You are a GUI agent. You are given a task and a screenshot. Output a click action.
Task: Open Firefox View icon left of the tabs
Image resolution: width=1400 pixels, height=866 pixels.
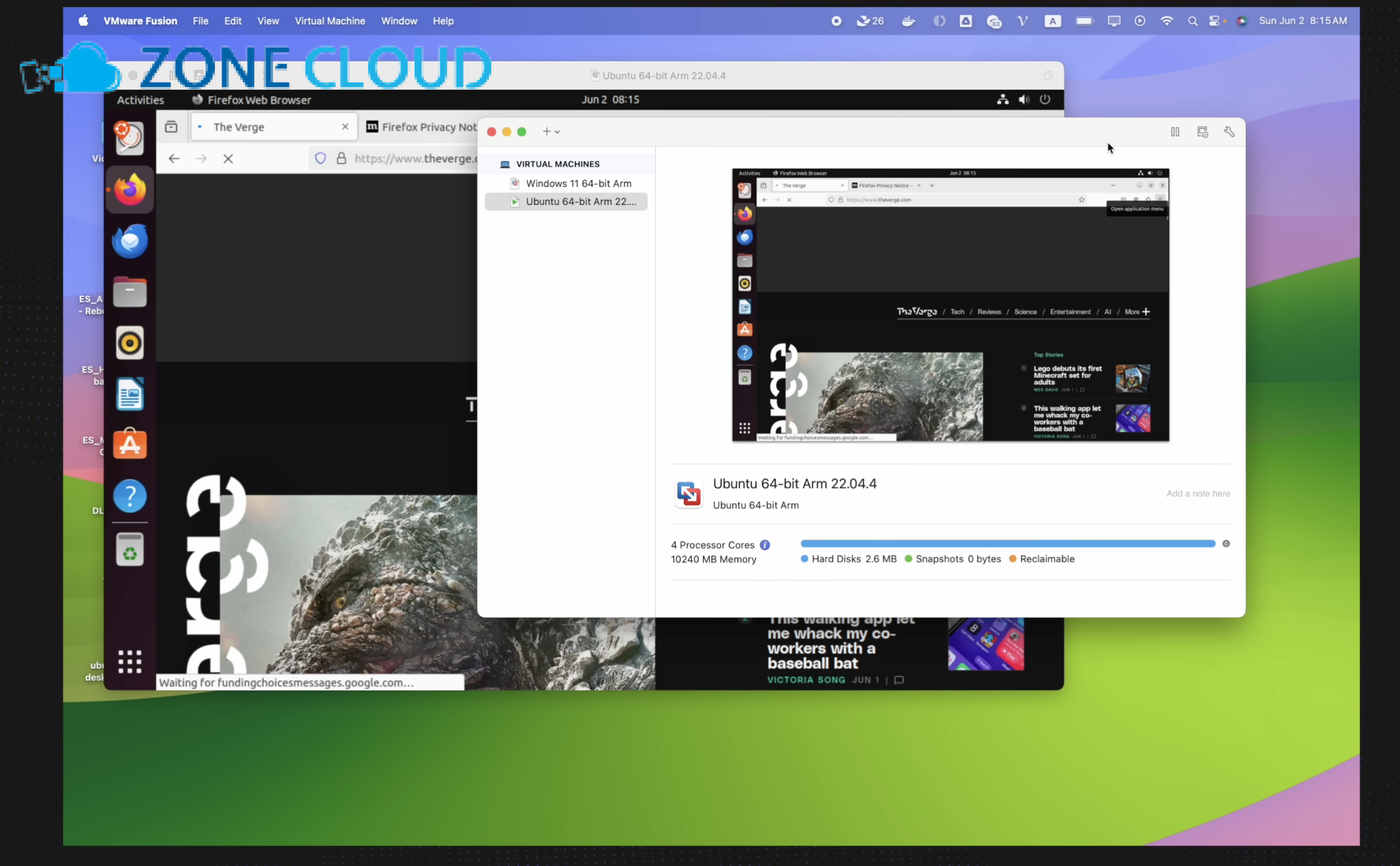click(x=171, y=127)
